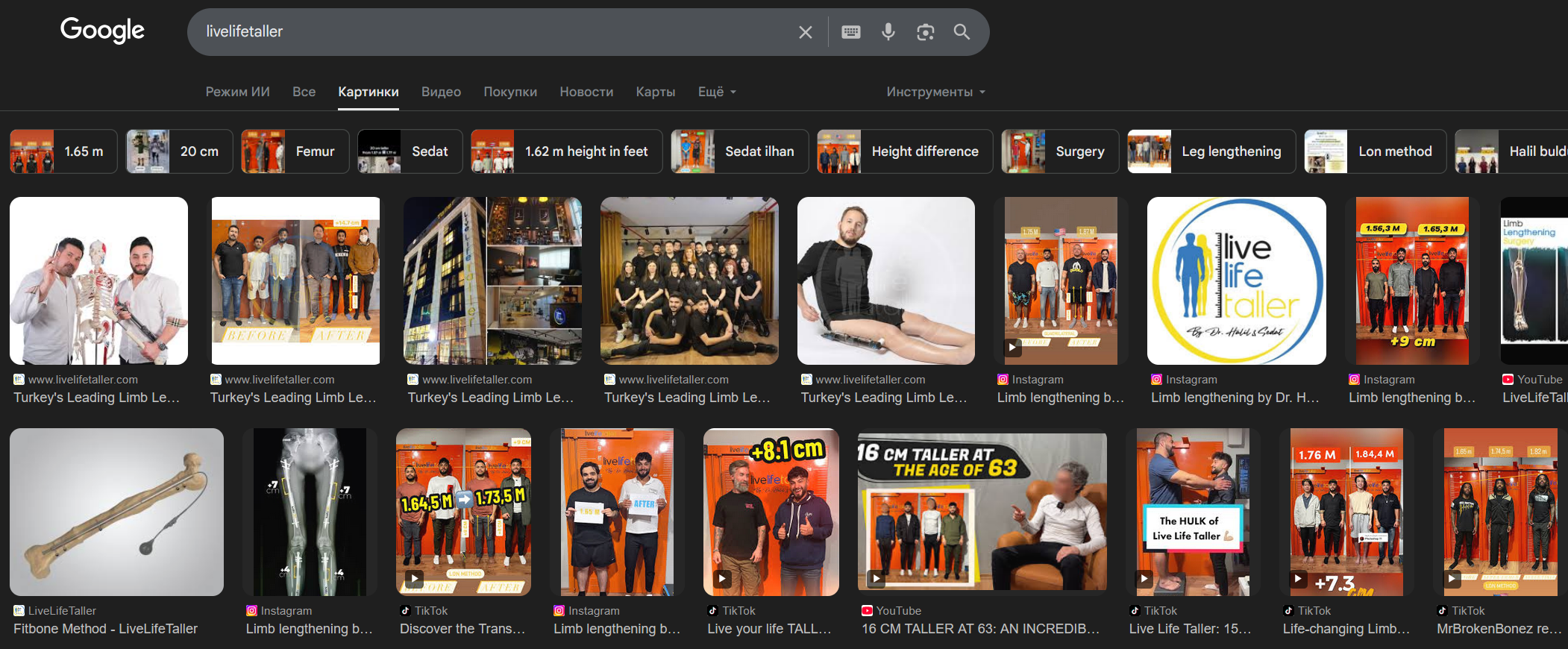Click Instagram icon under the logo image

pos(1156,380)
